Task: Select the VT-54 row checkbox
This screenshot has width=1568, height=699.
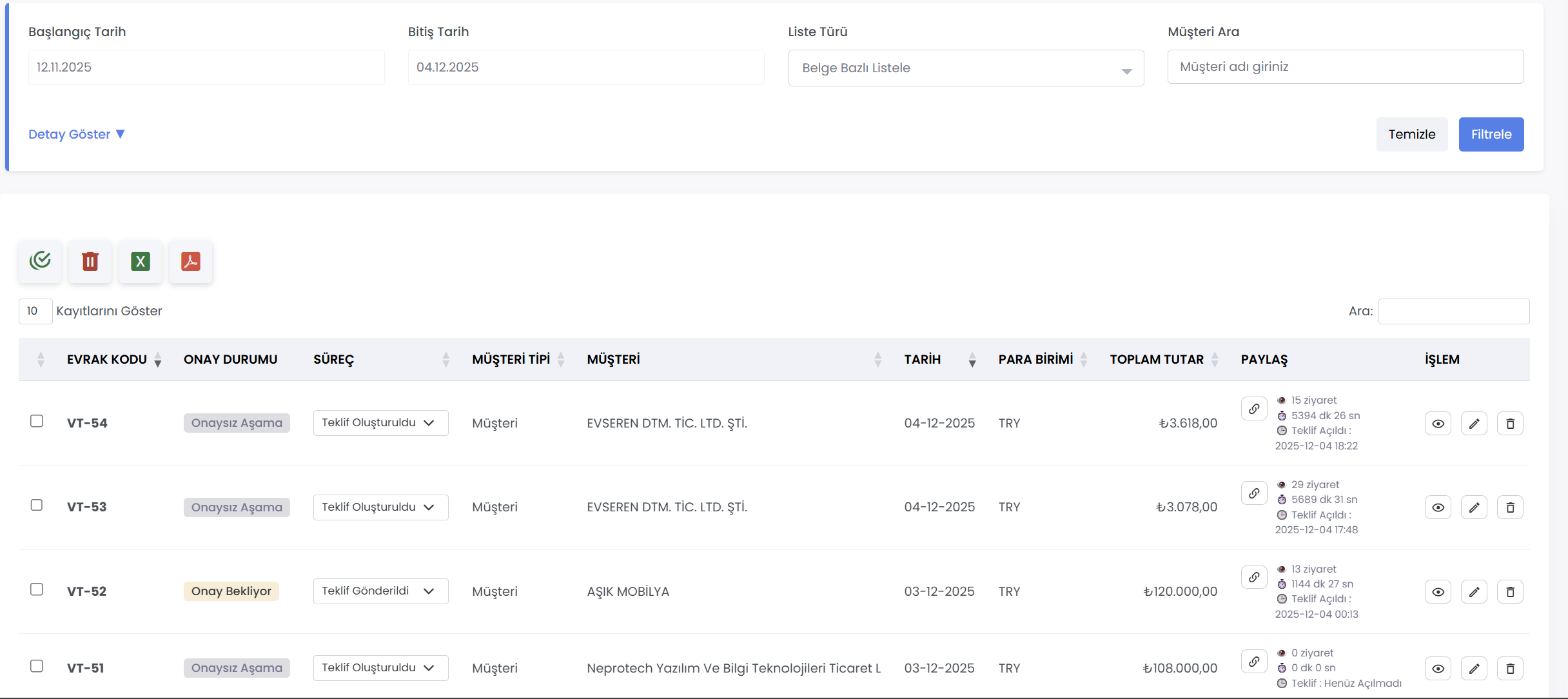Action: [x=37, y=421]
